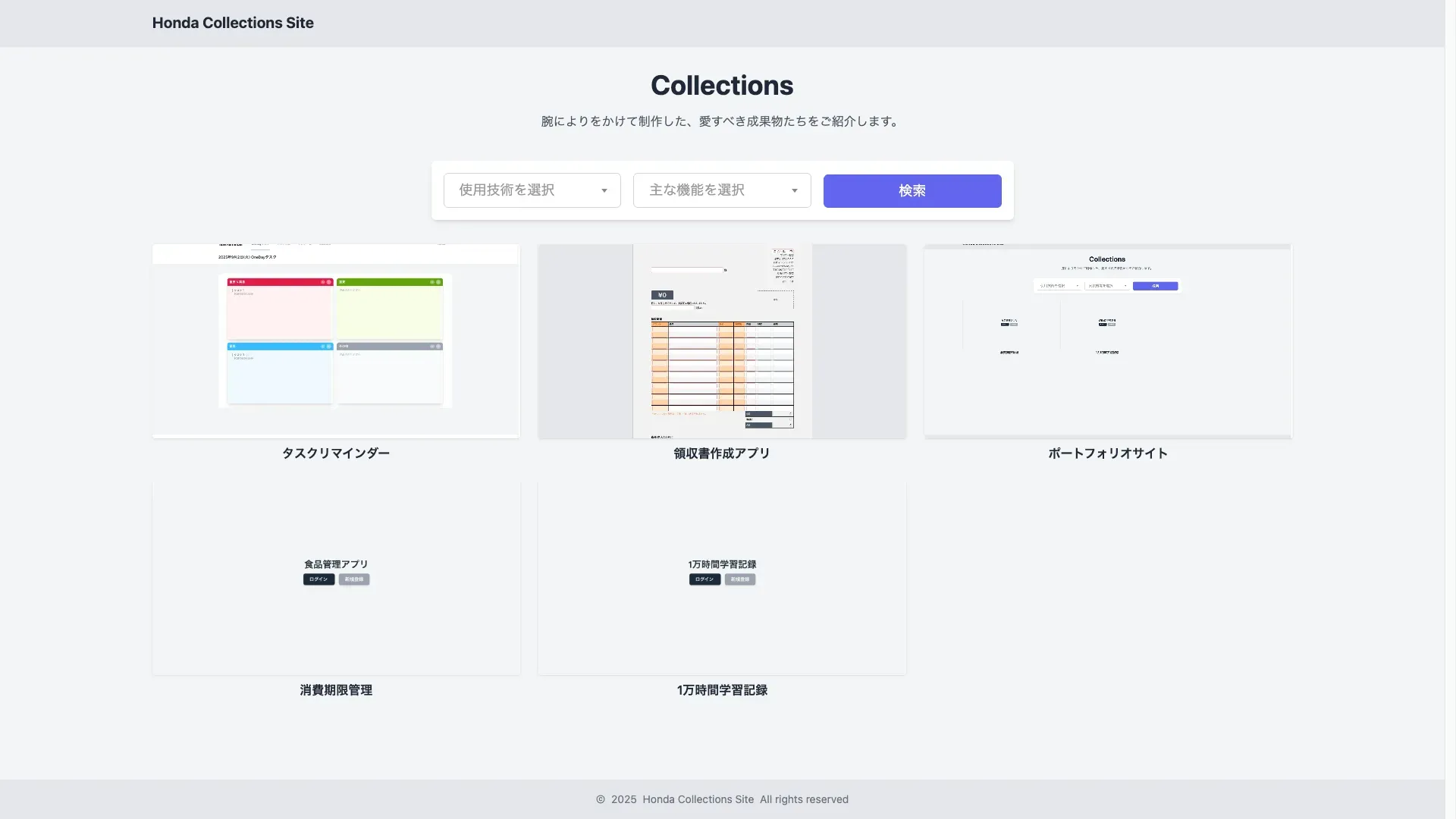Click the 使用技術を選択 chevron arrow

pos(604,190)
